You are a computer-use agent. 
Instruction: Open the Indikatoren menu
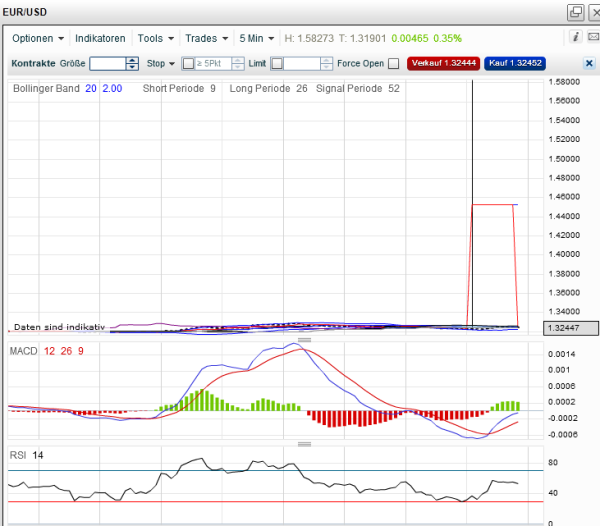pos(100,38)
